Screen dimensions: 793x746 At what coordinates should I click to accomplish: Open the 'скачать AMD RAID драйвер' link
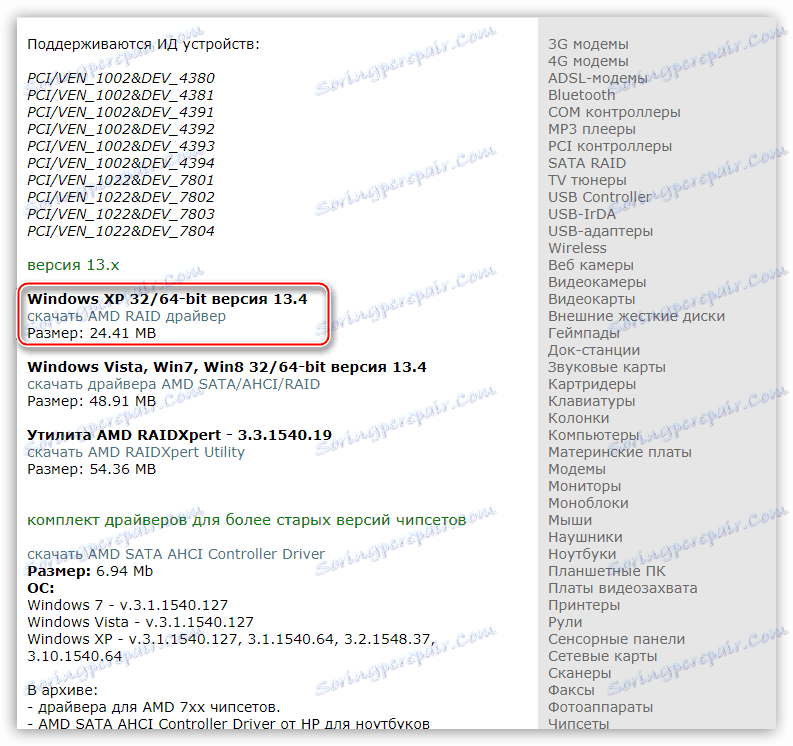pos(126,316)
